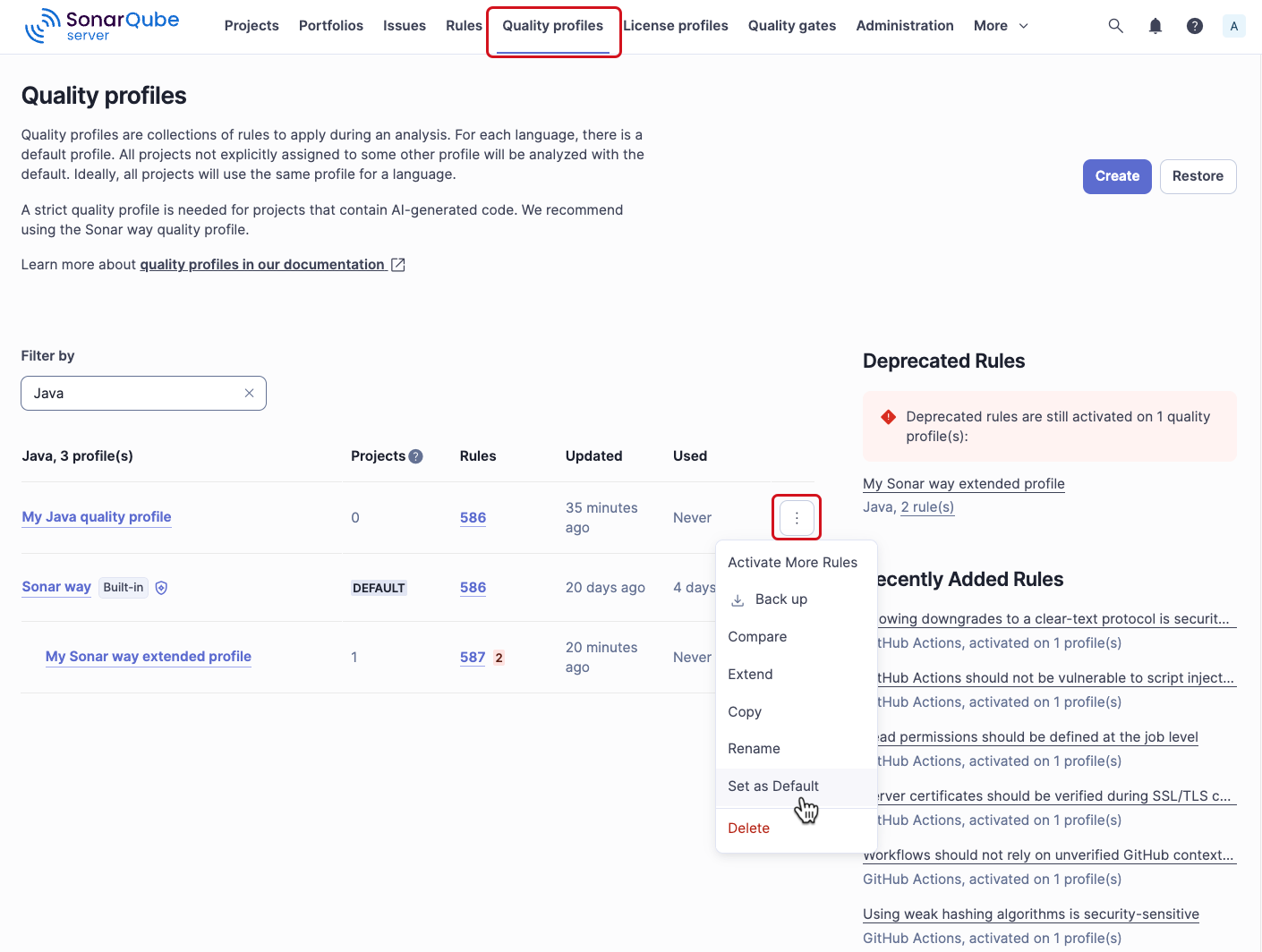Go to the Projects tab
1262x952 pixels.
tap(252, 26)
